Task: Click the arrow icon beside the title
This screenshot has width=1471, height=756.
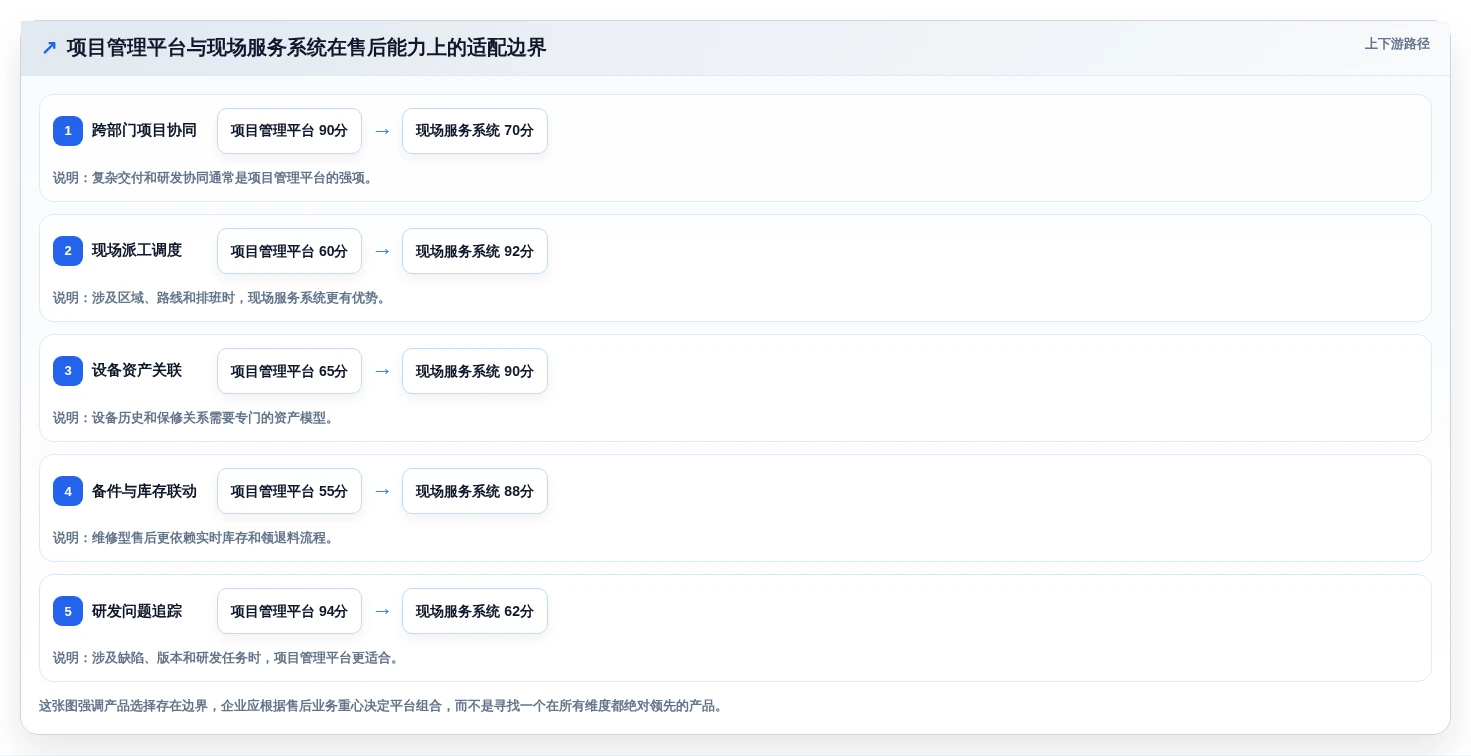Action: 49,48
